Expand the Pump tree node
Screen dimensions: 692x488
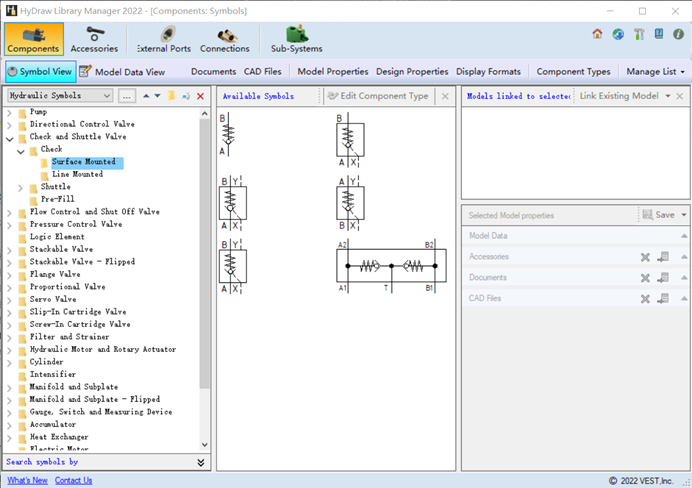9,112
